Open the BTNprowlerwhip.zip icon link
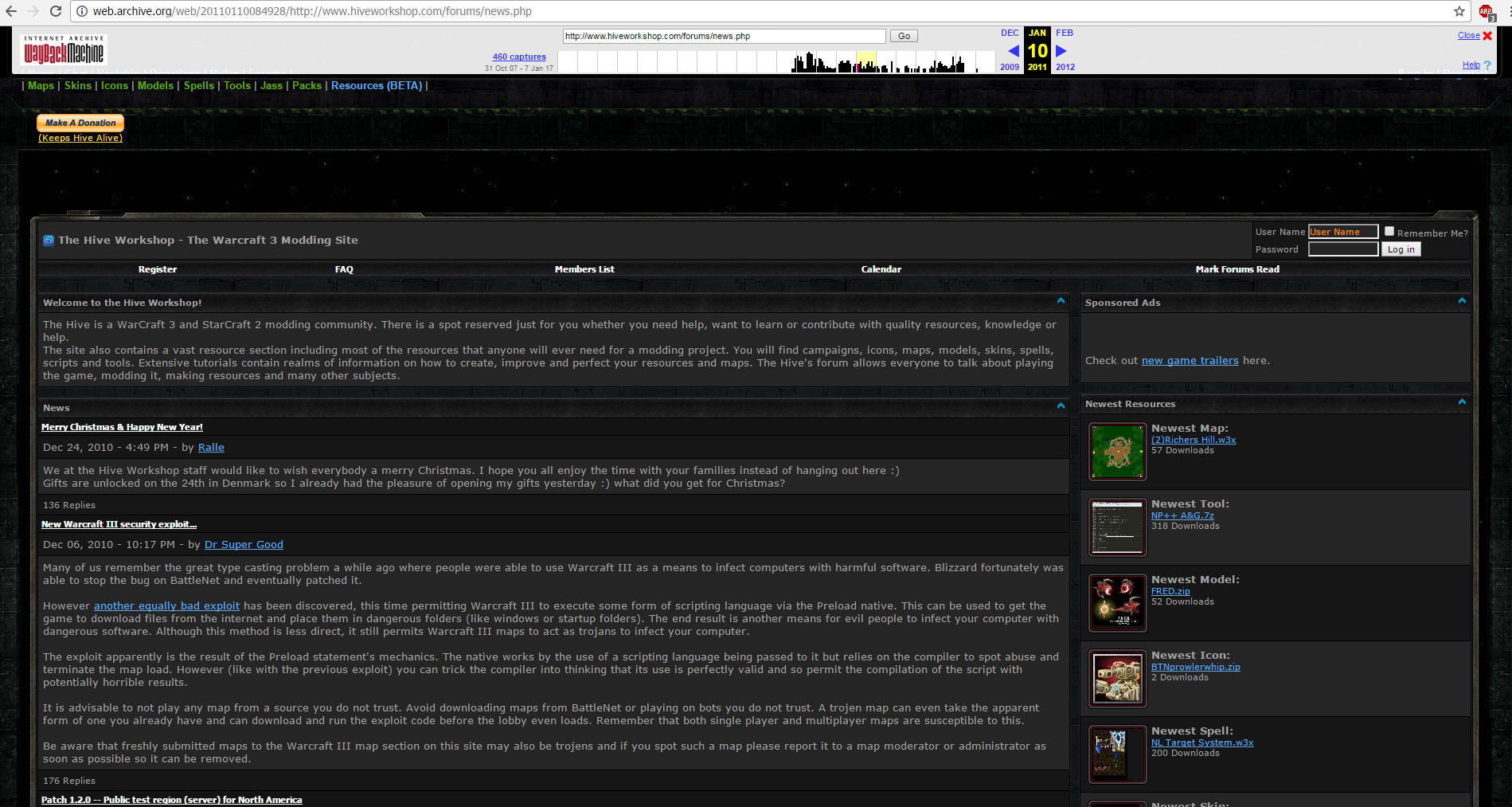1512x807 pixels. point(1195,667)
